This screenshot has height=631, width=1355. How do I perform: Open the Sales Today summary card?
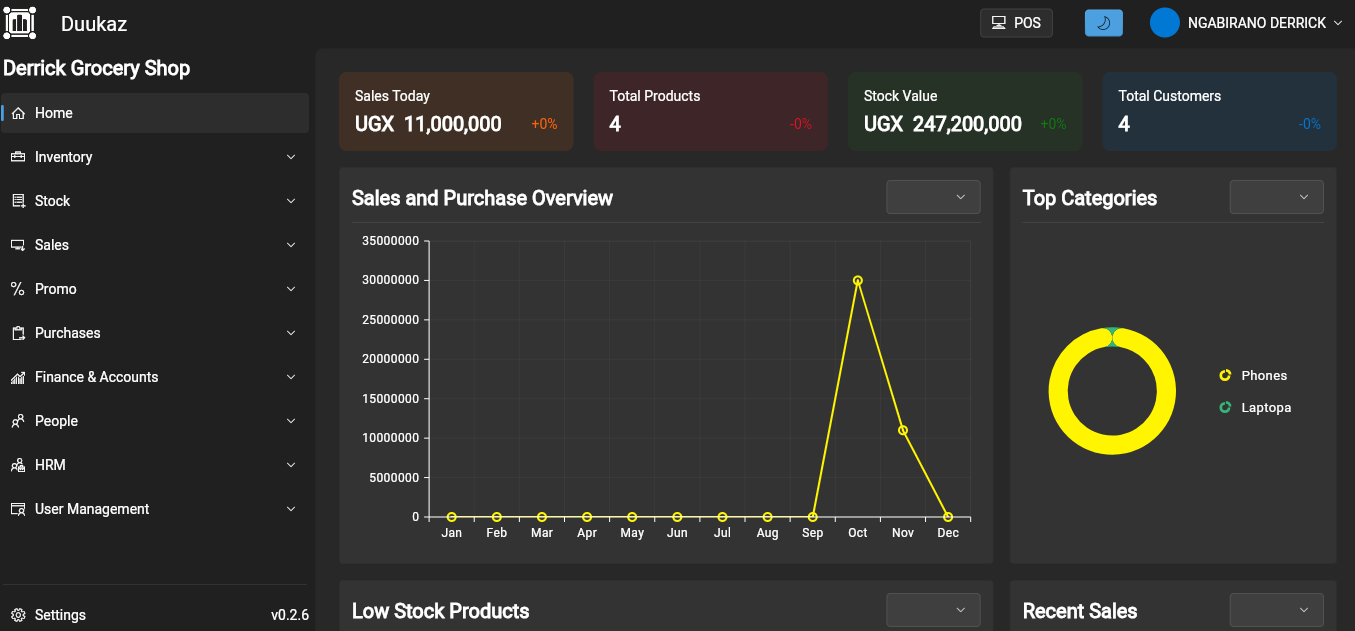click(456, 110)
